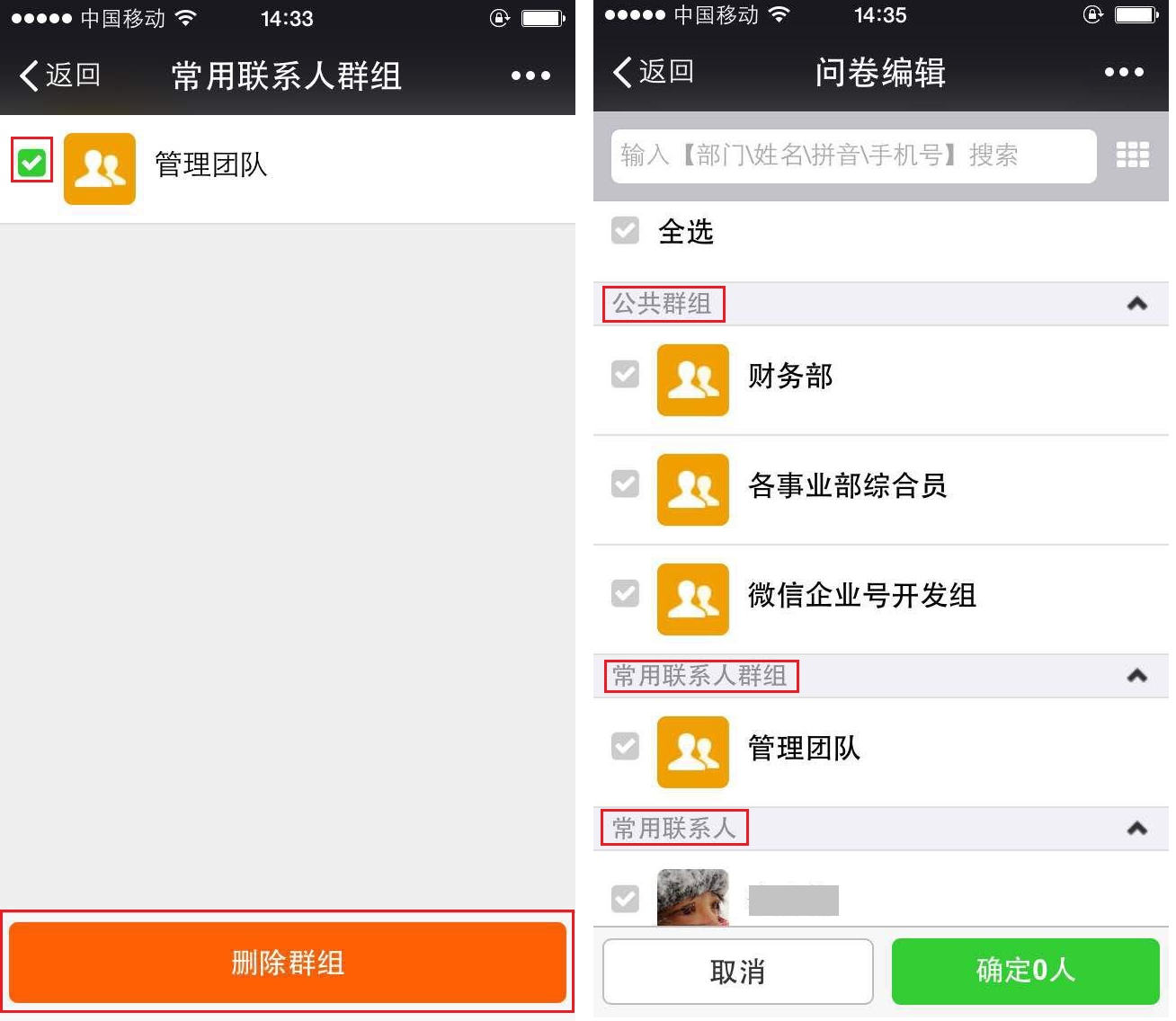
Task: Click the search input for 部门/姓名
Action: 853,155
